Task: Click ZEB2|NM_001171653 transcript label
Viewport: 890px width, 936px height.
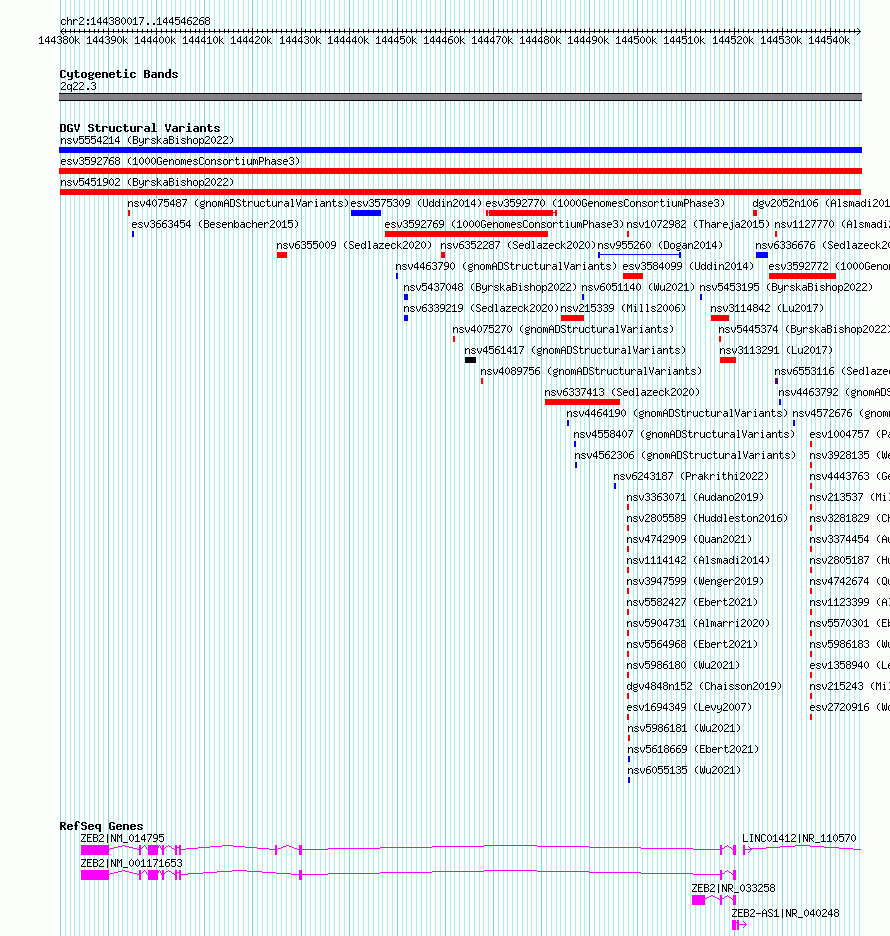Action: (x=131, y=863)
